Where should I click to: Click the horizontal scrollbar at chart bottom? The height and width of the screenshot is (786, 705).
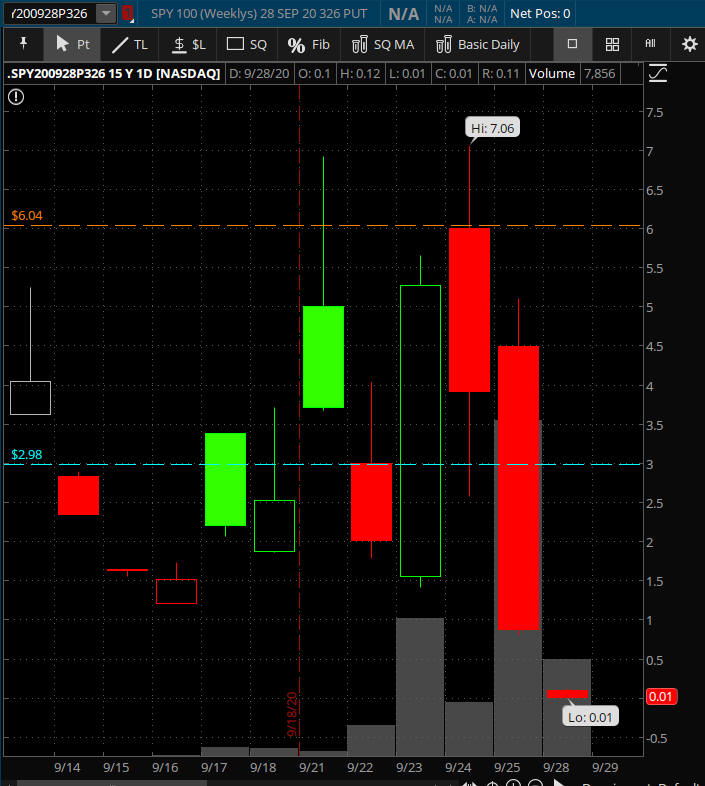point(112,782)
